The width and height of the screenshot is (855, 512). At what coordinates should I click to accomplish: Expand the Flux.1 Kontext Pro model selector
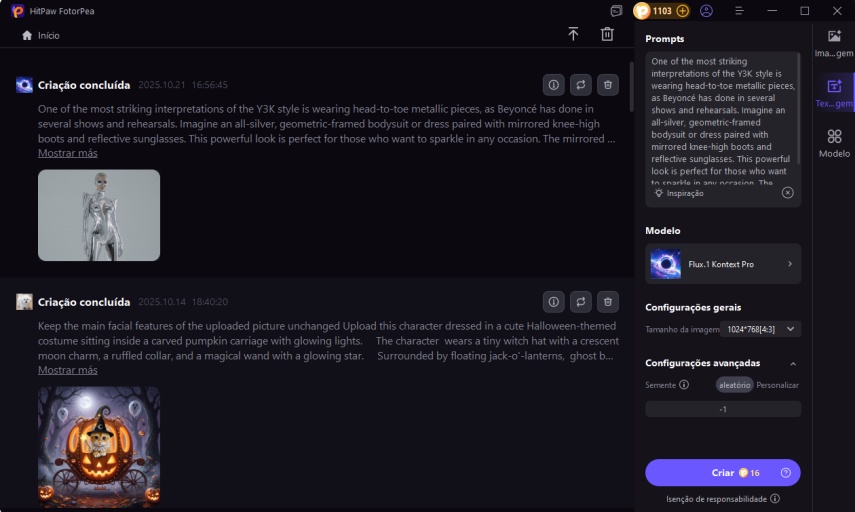pyautogui.click(x=723, y=264)
